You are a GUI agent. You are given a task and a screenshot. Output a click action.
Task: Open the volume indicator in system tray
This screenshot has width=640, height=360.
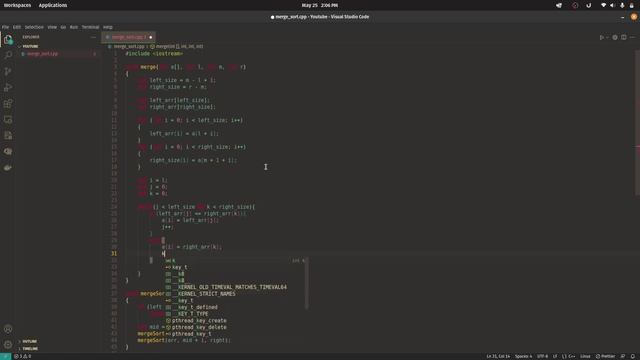pyautogui.click(x=612, y=5)
